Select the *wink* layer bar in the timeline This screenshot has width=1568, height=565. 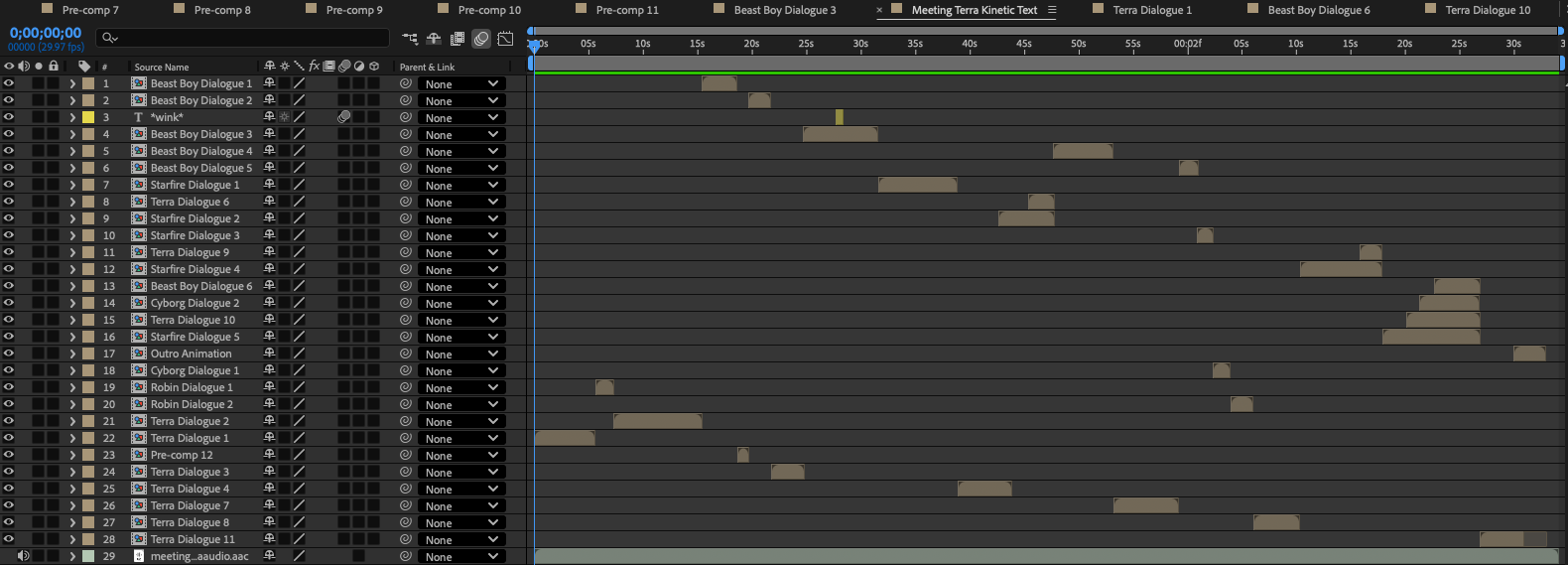[840, 117]
